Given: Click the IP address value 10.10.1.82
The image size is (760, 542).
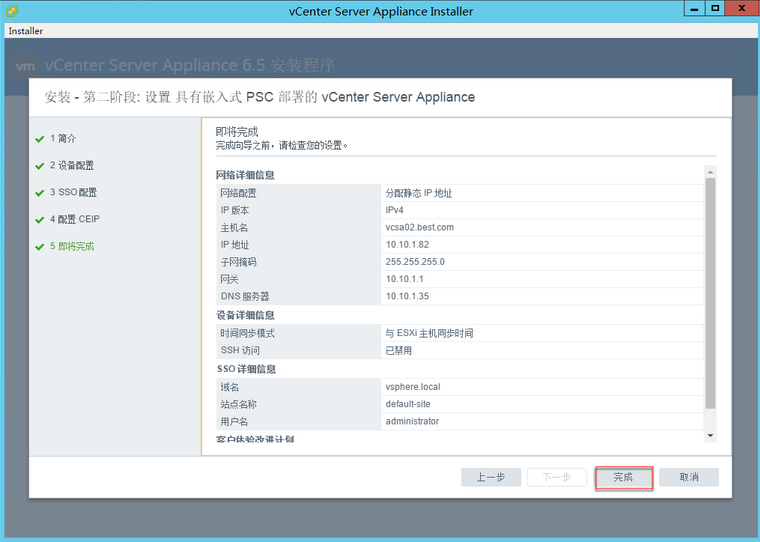Looking at the screenshot, I should [407, 245].
